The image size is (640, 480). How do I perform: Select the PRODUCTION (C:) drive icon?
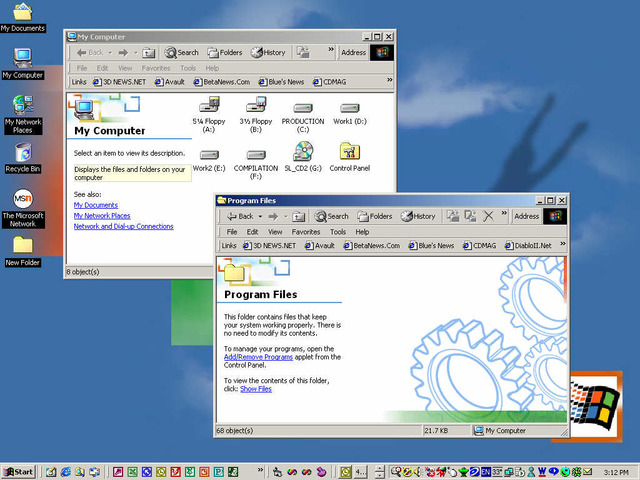303,108
